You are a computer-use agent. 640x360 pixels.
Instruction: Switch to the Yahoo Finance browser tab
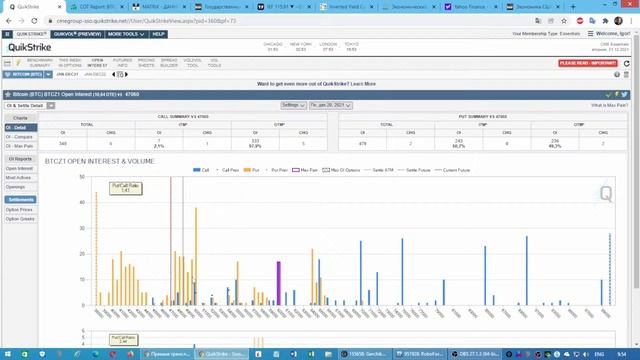click(x=469, y=7)
